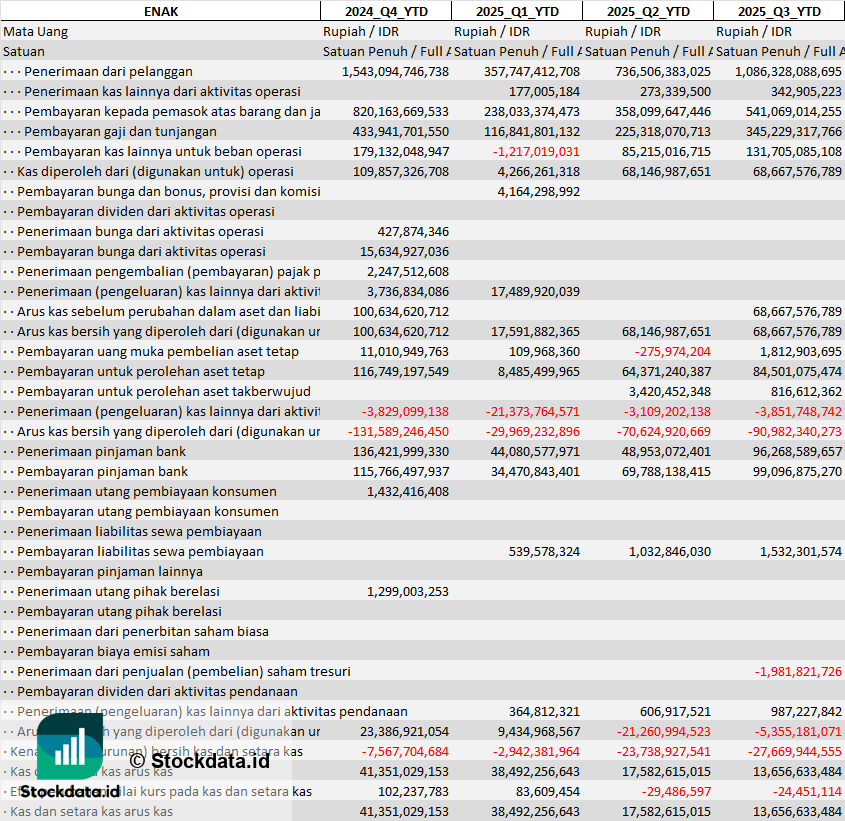The width and height of the screenshot is (845, 821).
Task: Click Pembayaran dividen dari aktivitas pendanaan label
Action: click(157, 691)
